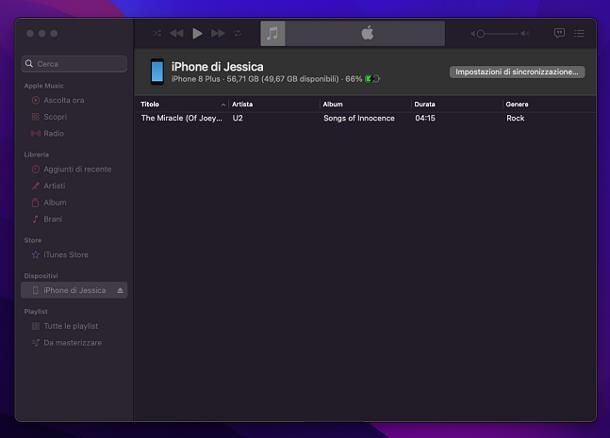610x438 pixels.
Task: Click the iTunes Store star icon
Action: pos(35,255)
